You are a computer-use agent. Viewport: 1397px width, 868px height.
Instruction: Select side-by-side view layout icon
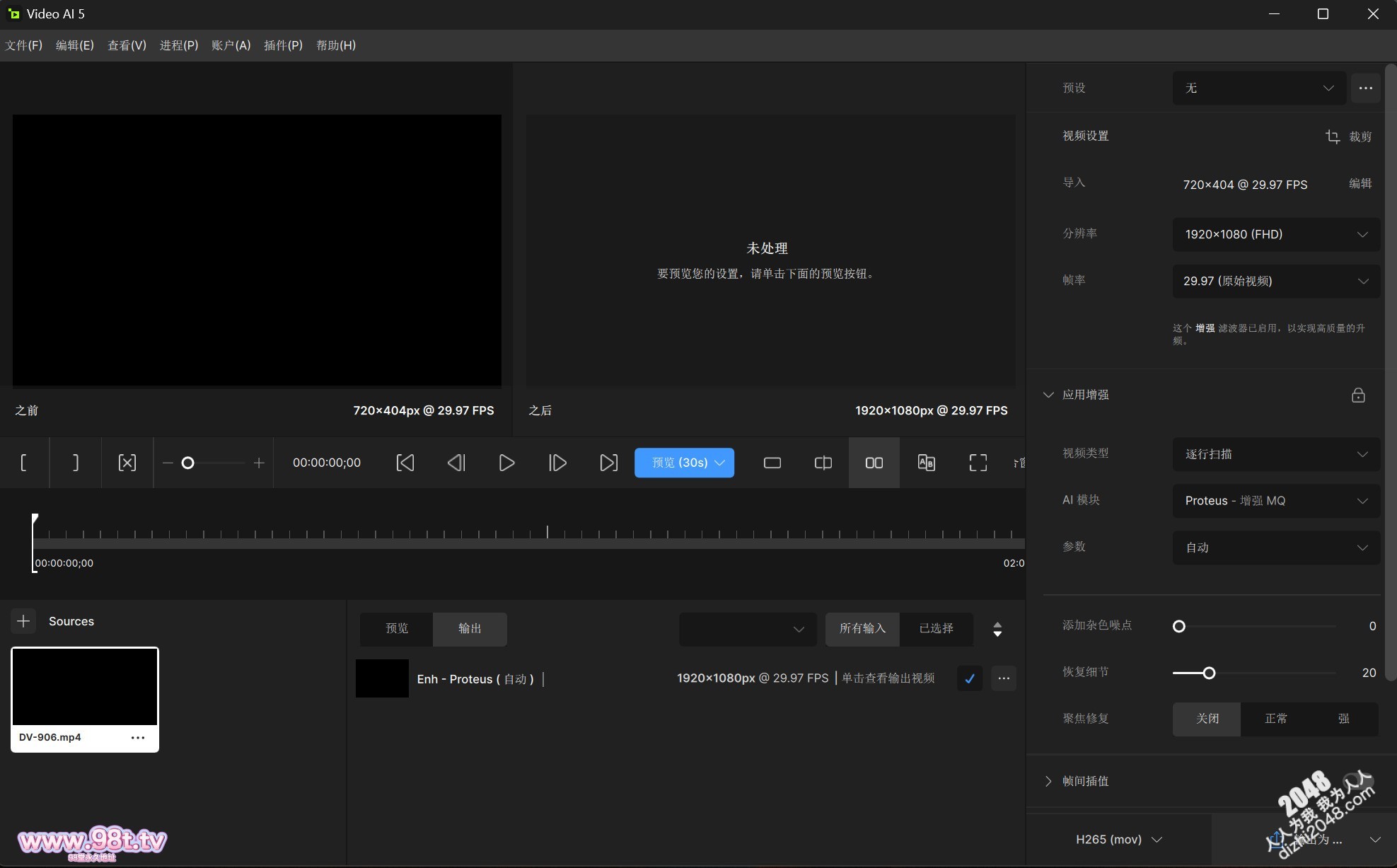pyautogui.click(x=874, y=463)
